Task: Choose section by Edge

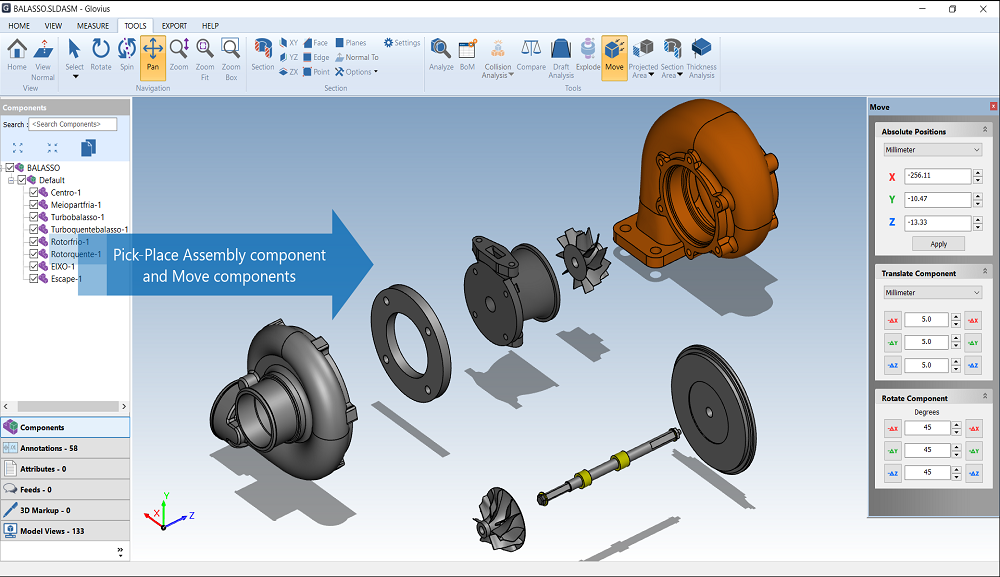Action: click(316, 57)
